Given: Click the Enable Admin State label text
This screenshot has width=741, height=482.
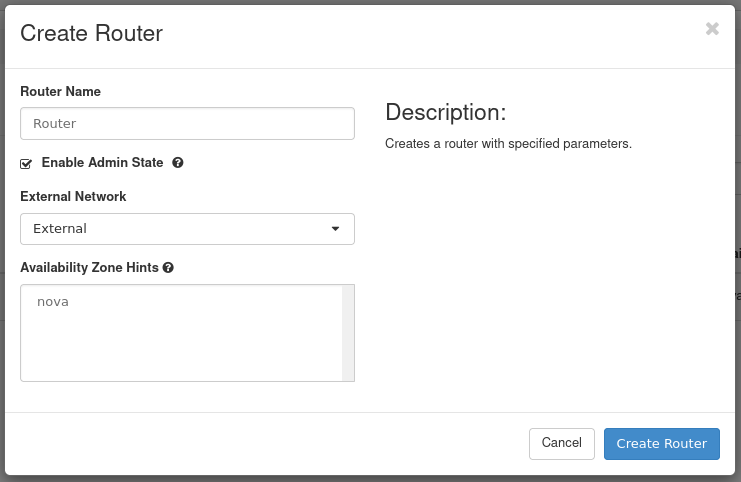Looking at the screenshot, I should click(102, 162).
